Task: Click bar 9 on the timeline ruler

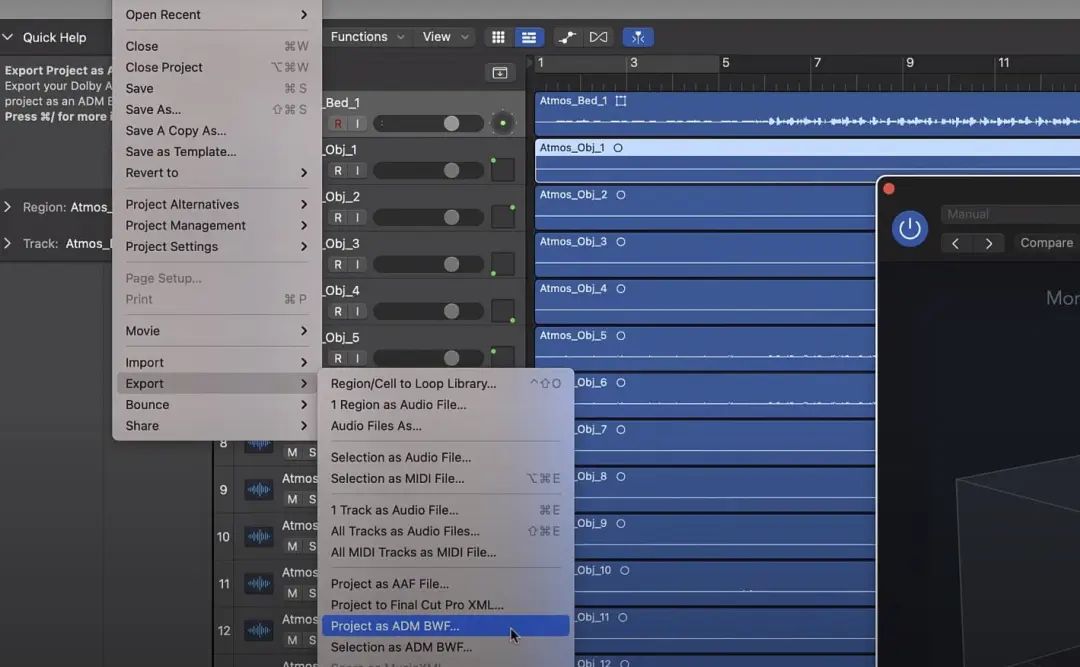Action: pyautogui.click(x=910, y=63)
